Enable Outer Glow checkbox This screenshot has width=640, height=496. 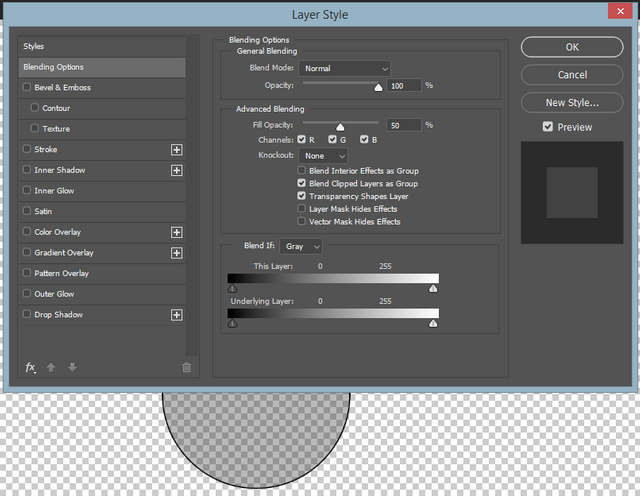point(27,293)
